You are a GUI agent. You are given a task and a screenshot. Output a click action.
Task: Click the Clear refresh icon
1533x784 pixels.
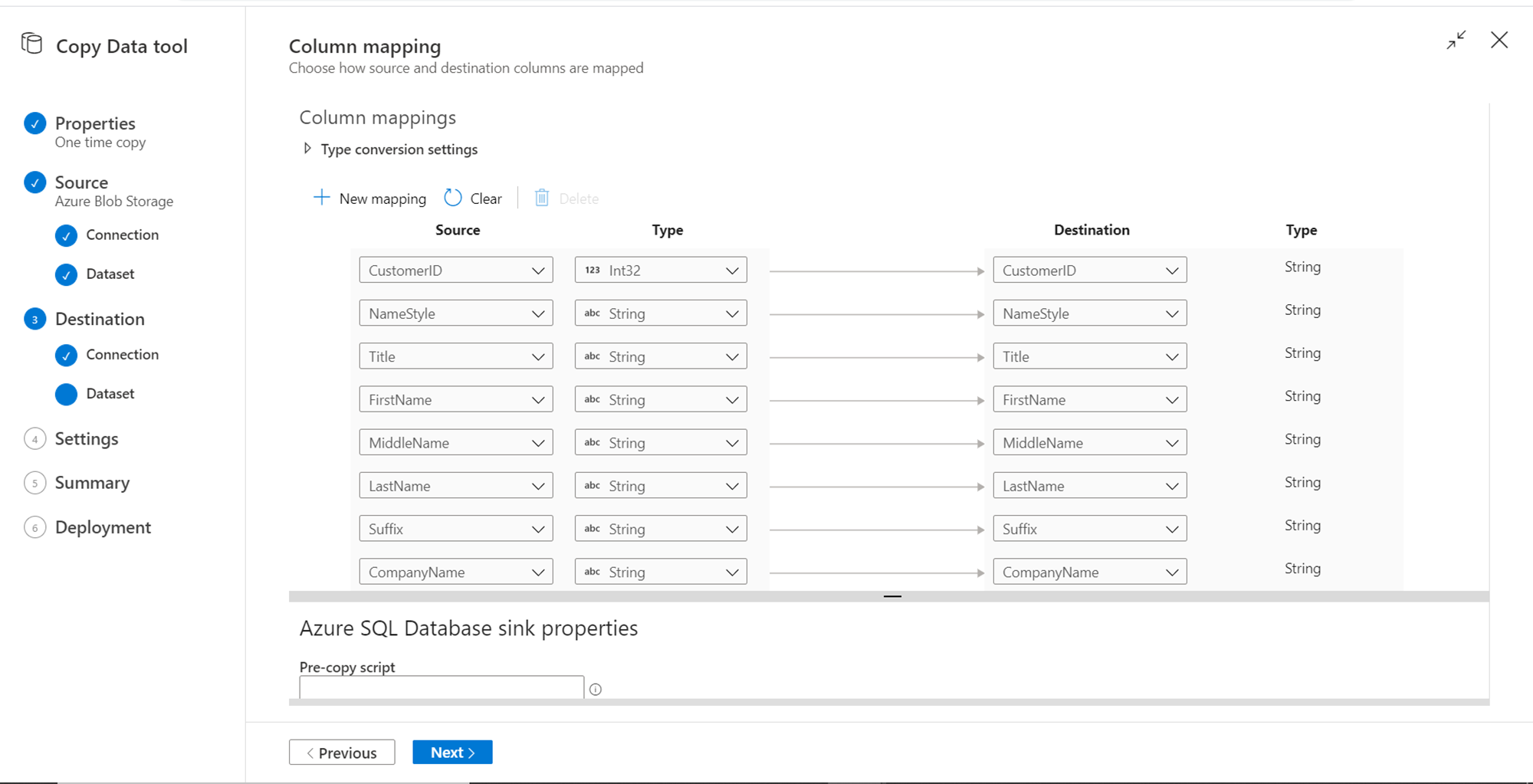(453, 198)
